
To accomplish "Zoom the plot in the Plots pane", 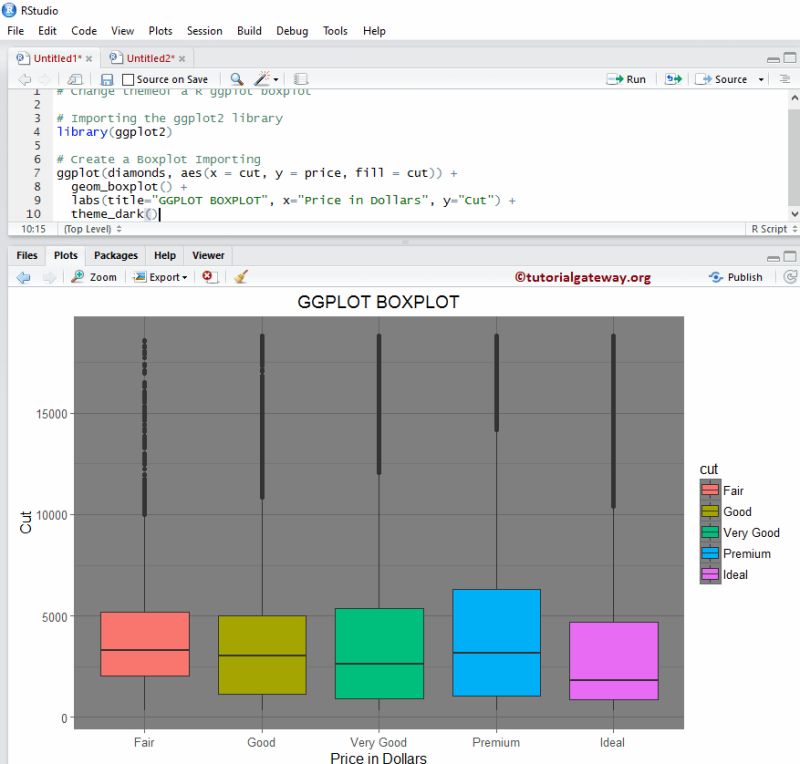I will (93, 277).
